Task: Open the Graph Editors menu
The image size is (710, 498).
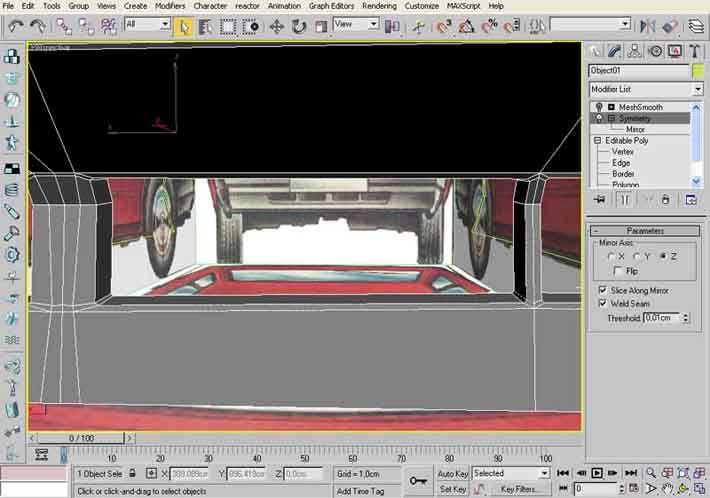Action: coord(331,6)
